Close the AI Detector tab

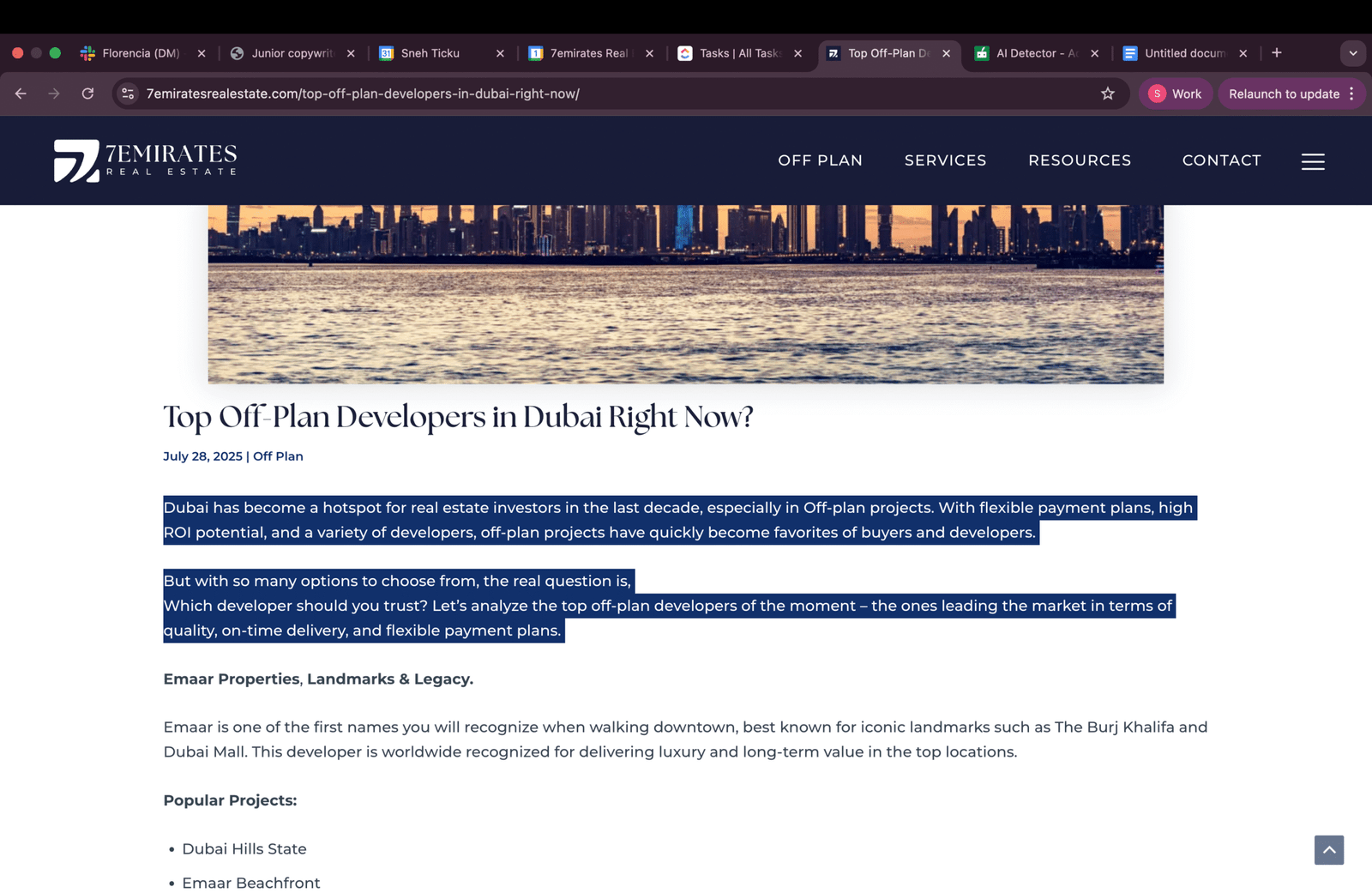1095,53
